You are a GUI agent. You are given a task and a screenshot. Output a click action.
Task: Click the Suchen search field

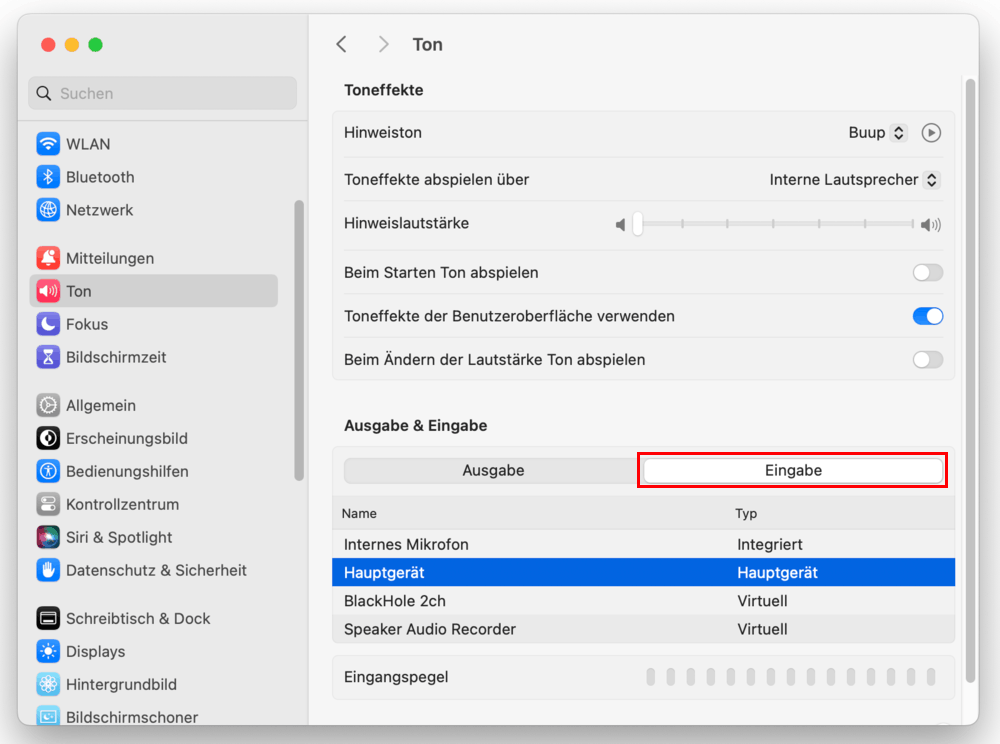pyautogui.click(x=163, y=93)
